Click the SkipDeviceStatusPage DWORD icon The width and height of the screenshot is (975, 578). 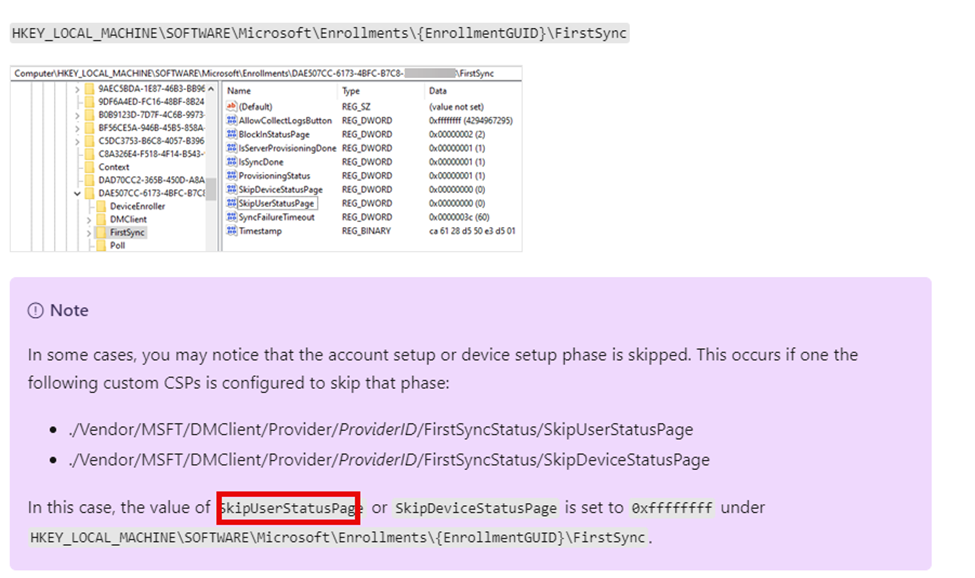[231, 189]
